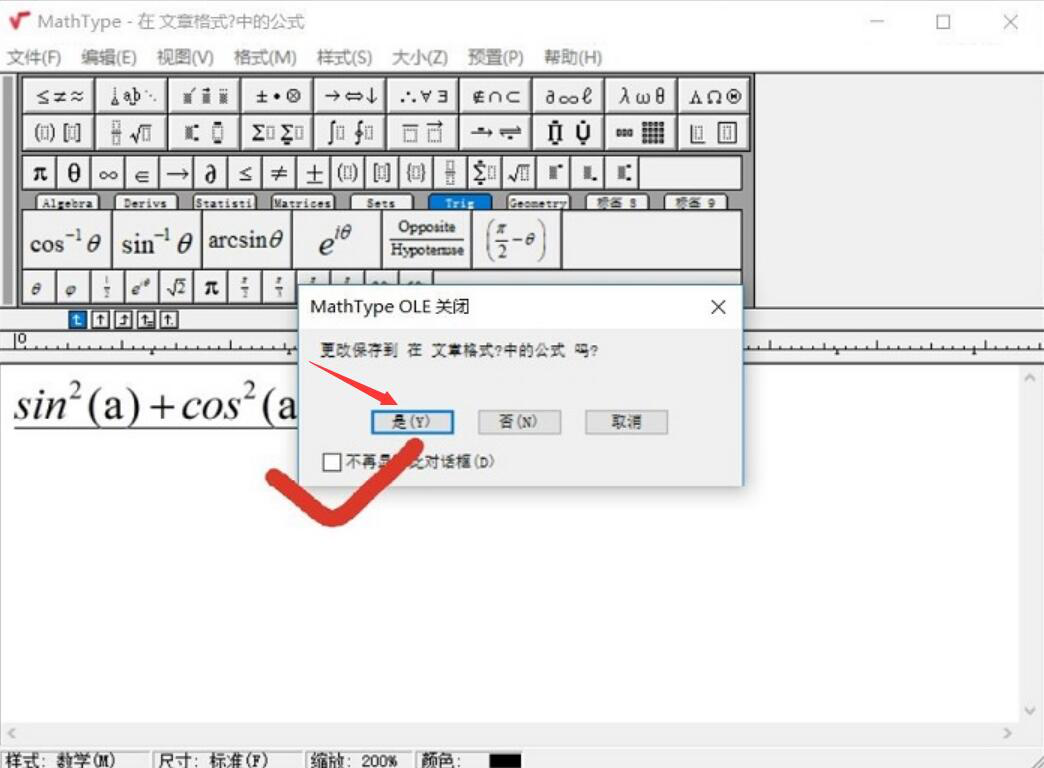Click 是(Y) to save changes
The width and height of the screenshot is (1044, 768).
point(412,422)
